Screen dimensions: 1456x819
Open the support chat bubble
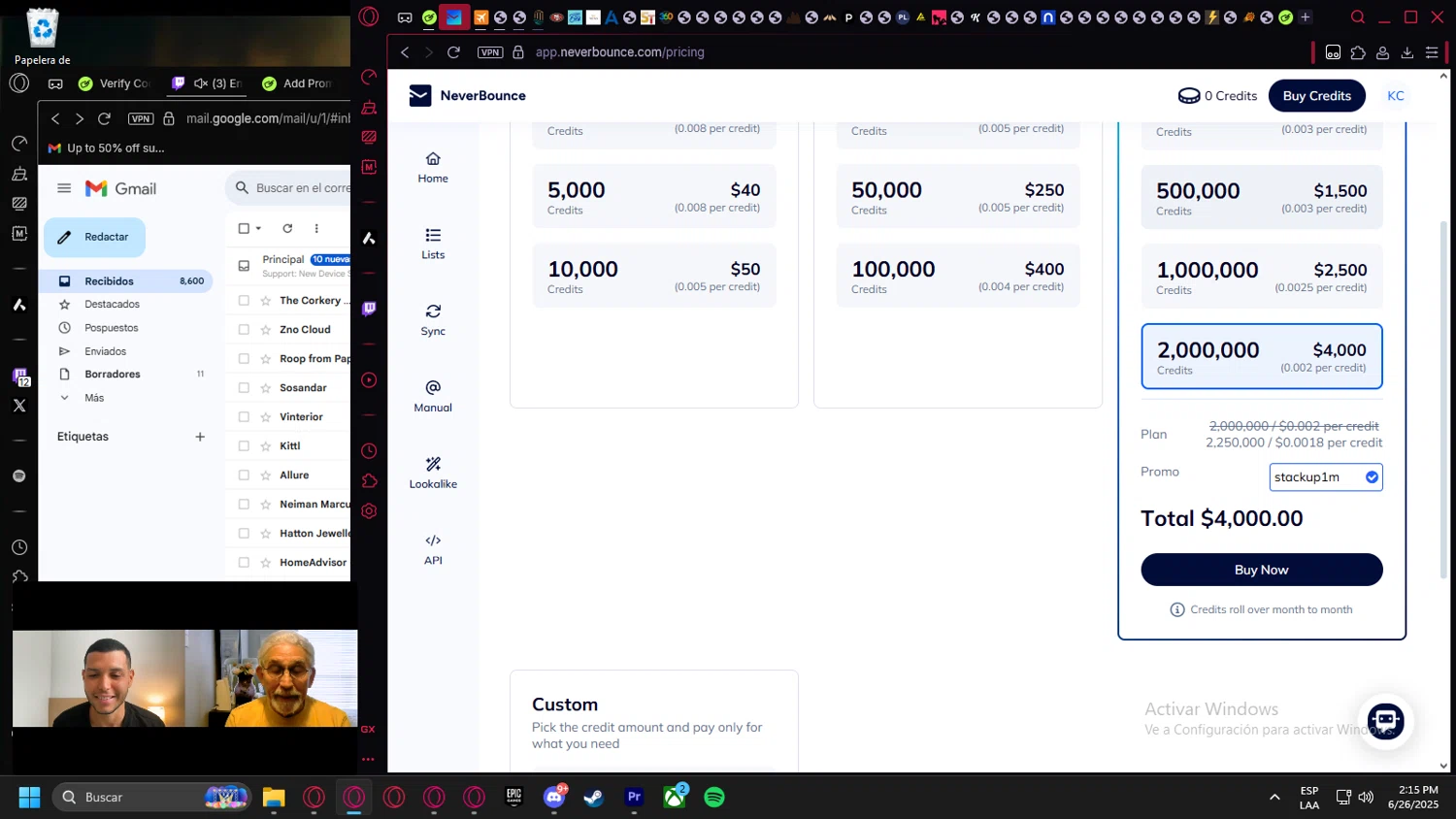pos(1385,721)
